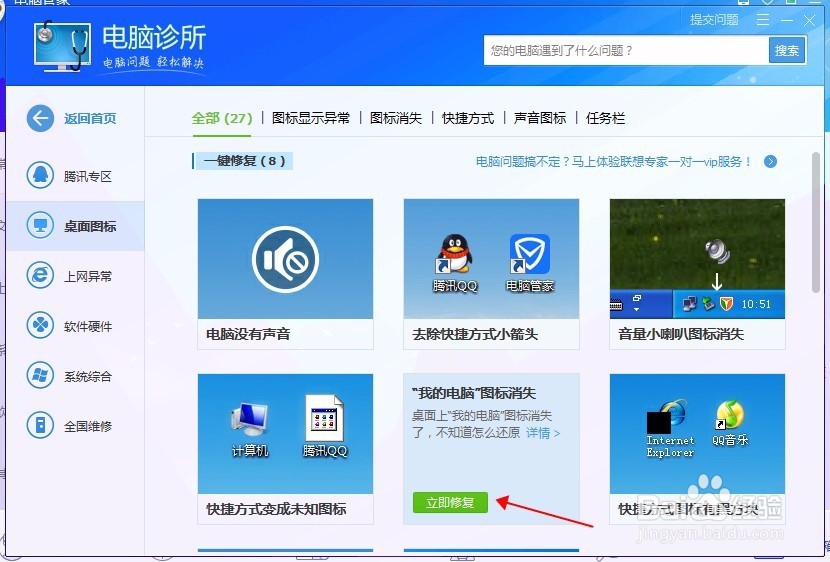Click the green 立即修复 button
This screenshot has height=562, width=830.
click(450, 502)
